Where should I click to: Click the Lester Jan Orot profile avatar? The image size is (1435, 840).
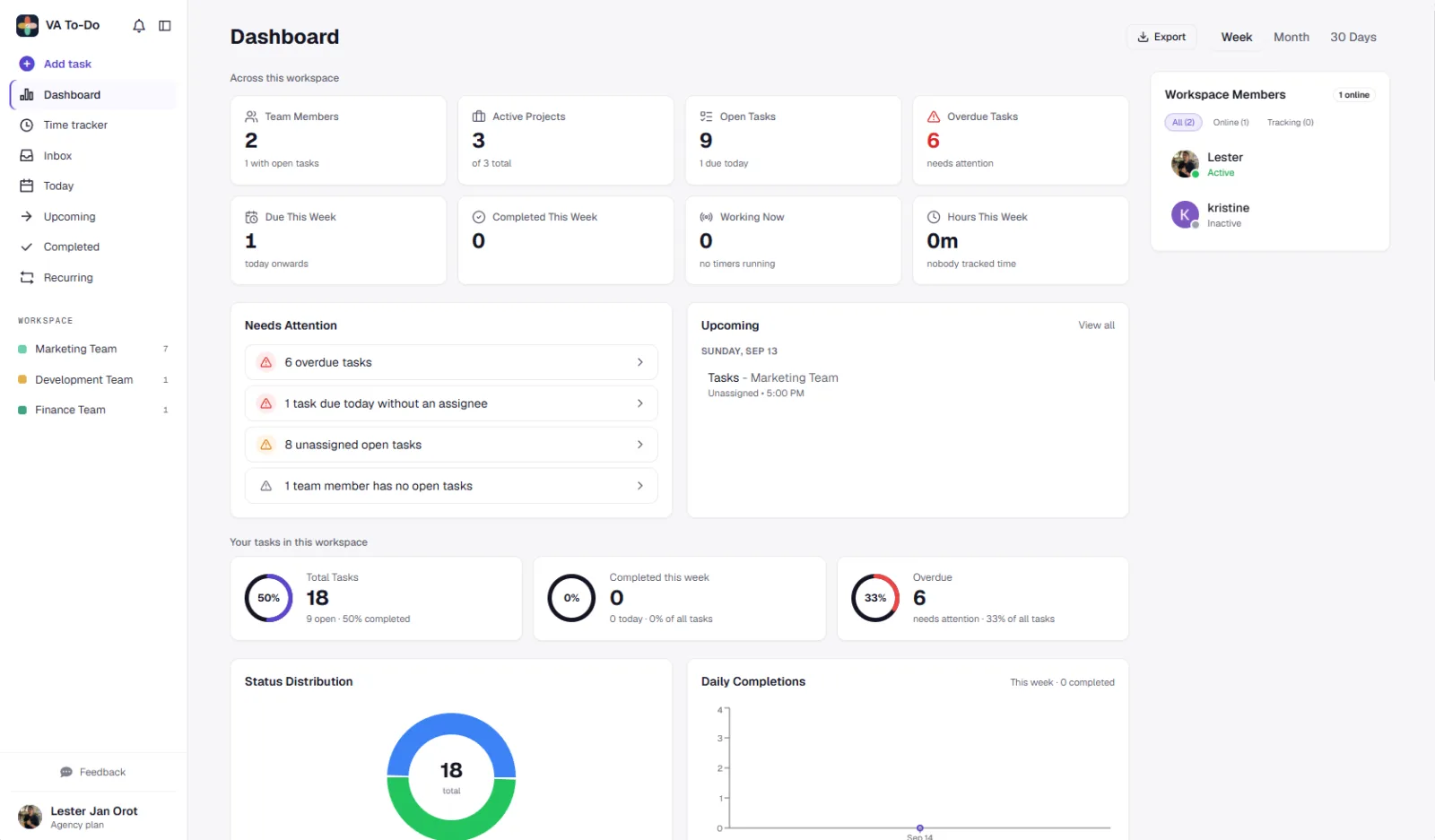30,817
